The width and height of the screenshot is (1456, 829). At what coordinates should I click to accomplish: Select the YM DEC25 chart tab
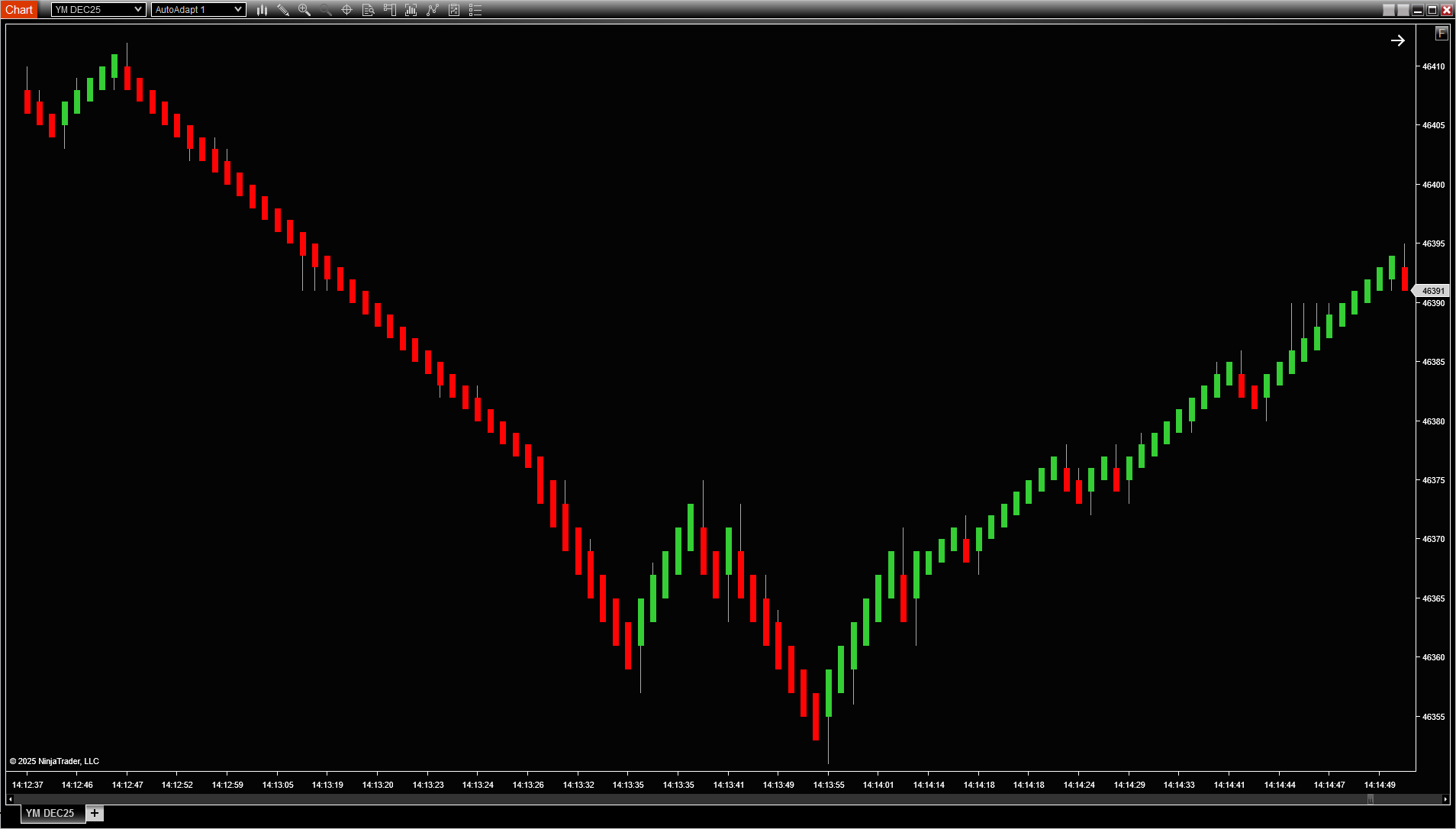coord(50,813)
